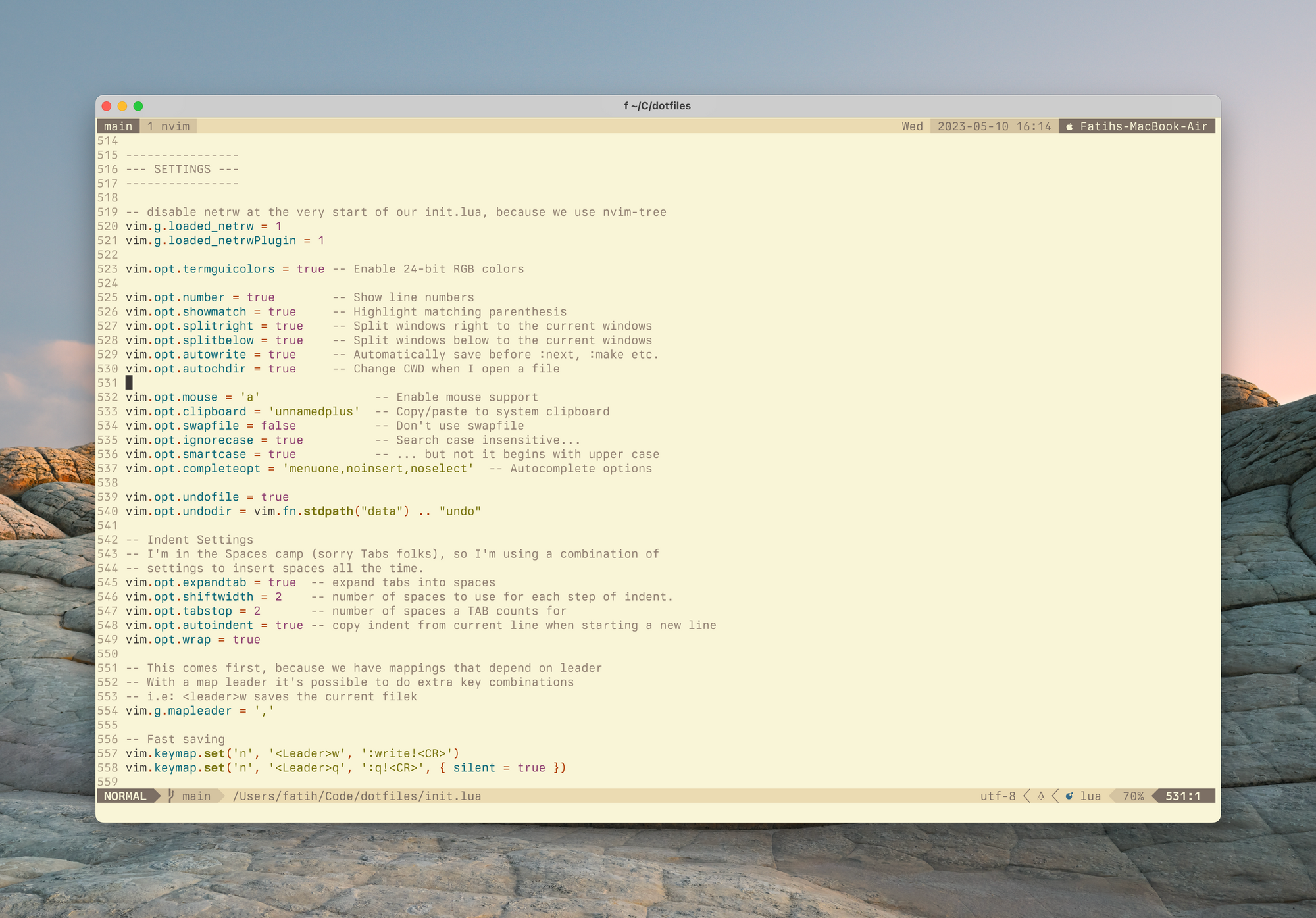Click line number 559 at bottom
The image size is (1316, 918).
click(108, 782)
